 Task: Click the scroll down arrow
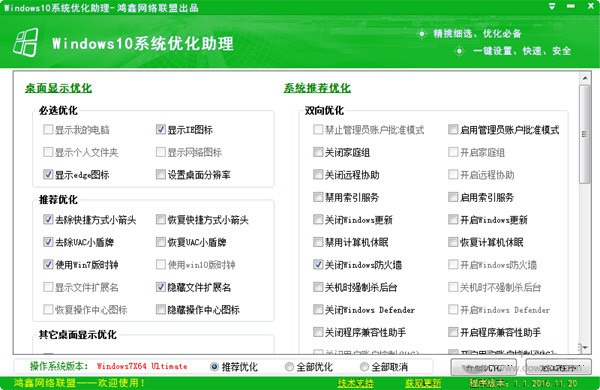point(585,348)
